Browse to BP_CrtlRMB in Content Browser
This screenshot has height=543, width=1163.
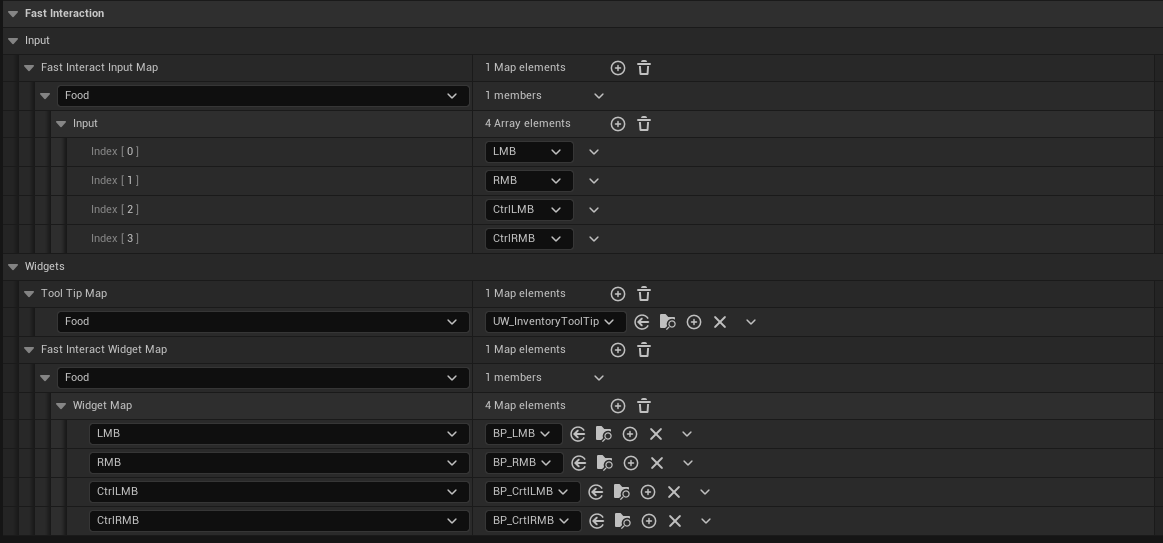pyautogui.click(x=622, y=521)
